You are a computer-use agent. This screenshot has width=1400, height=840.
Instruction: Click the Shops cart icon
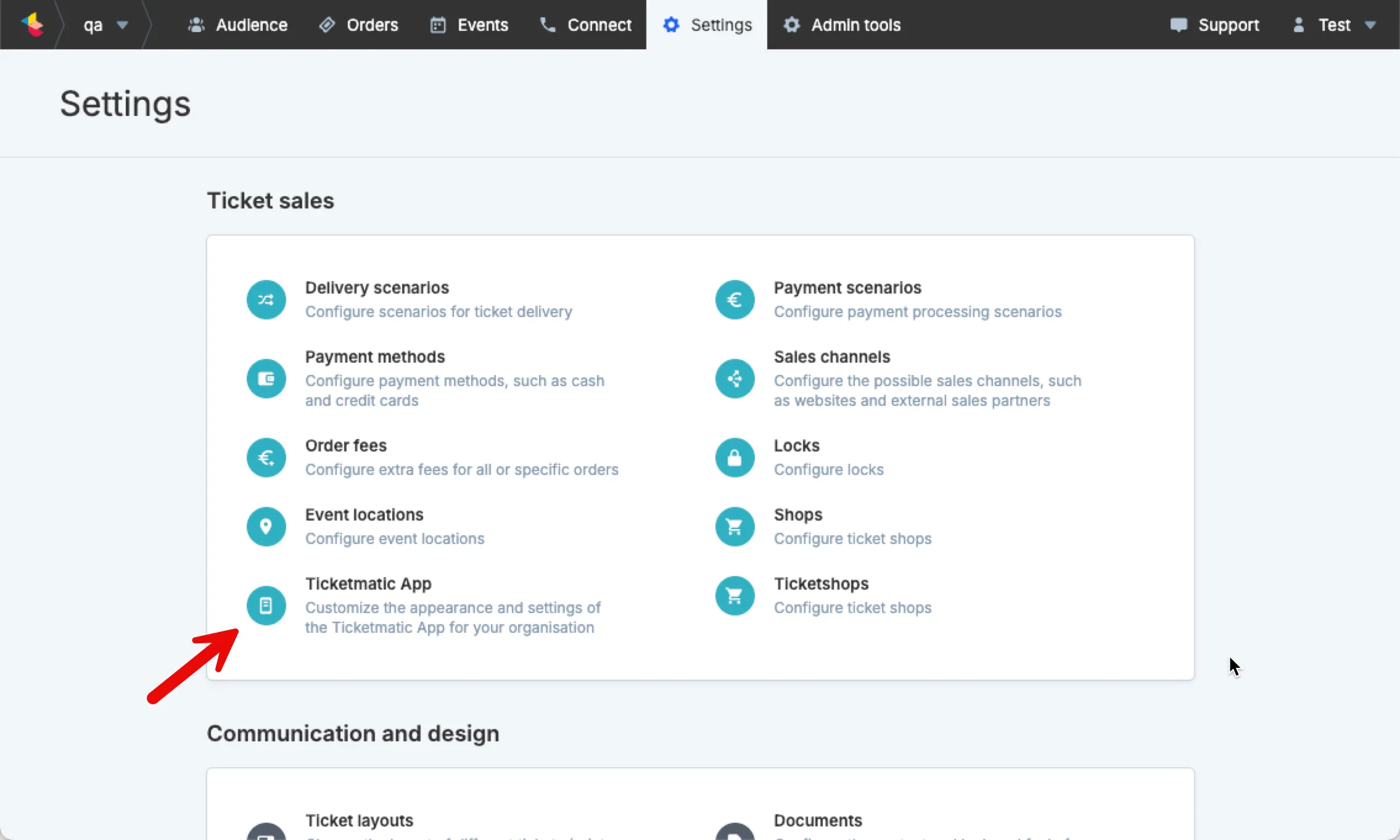pyautogui.click(x=735, y=527)
